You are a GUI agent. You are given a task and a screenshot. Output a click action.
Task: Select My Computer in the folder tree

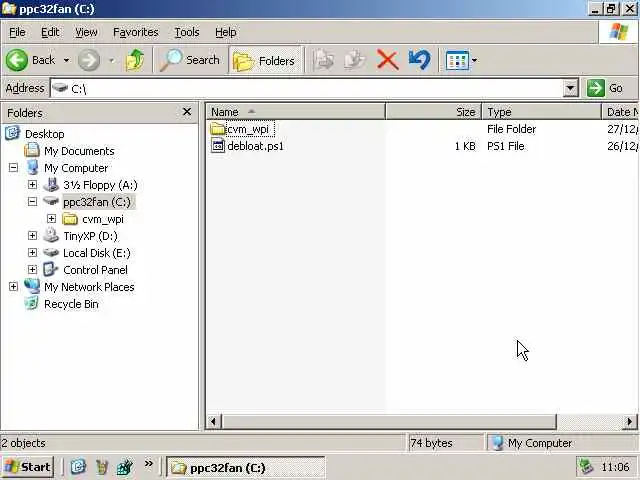[76, 168]
